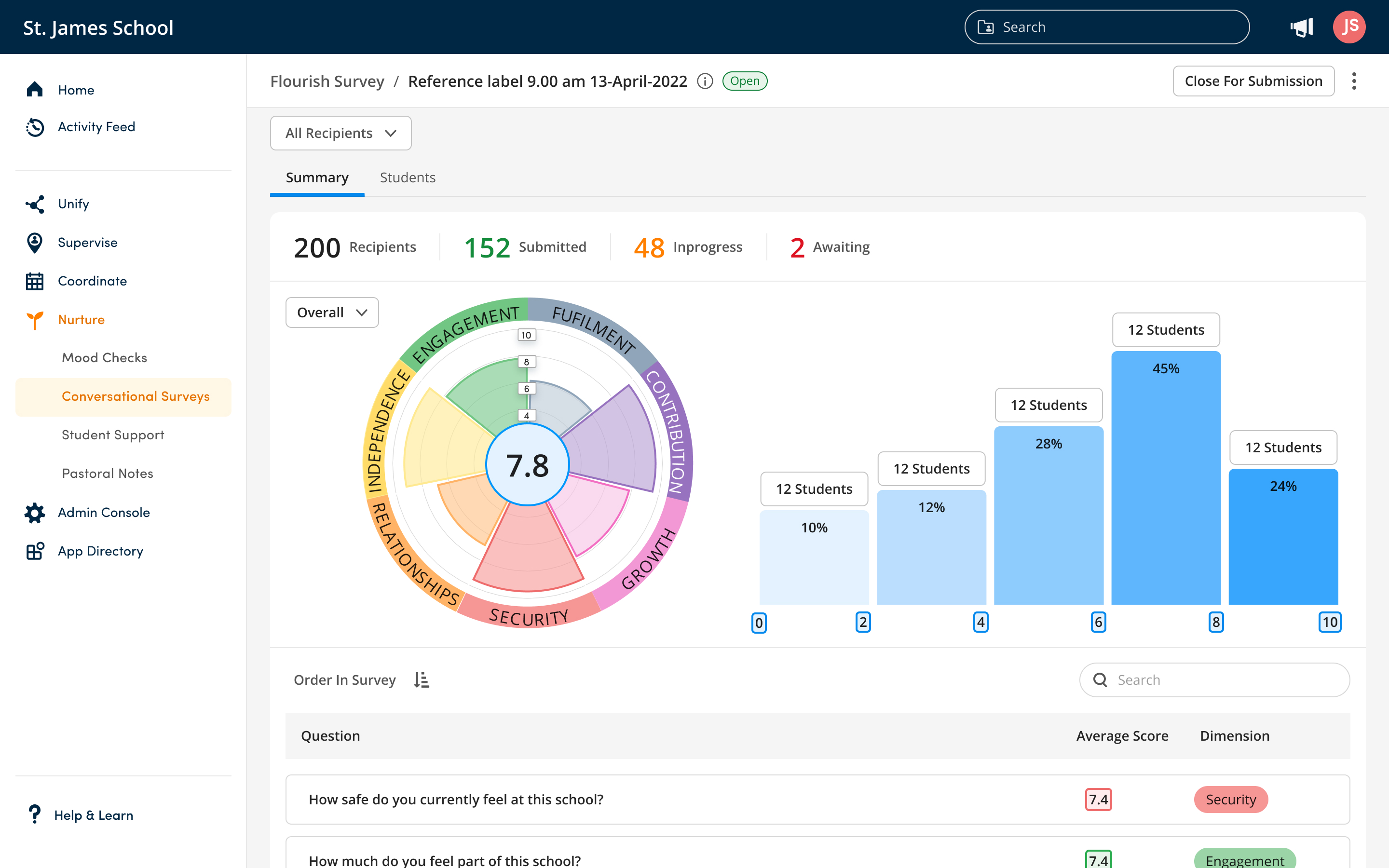Open Coordinate via its calendar icon
Image resolution: width=1389 pixels, height=868 pixels.
point(34,281)
